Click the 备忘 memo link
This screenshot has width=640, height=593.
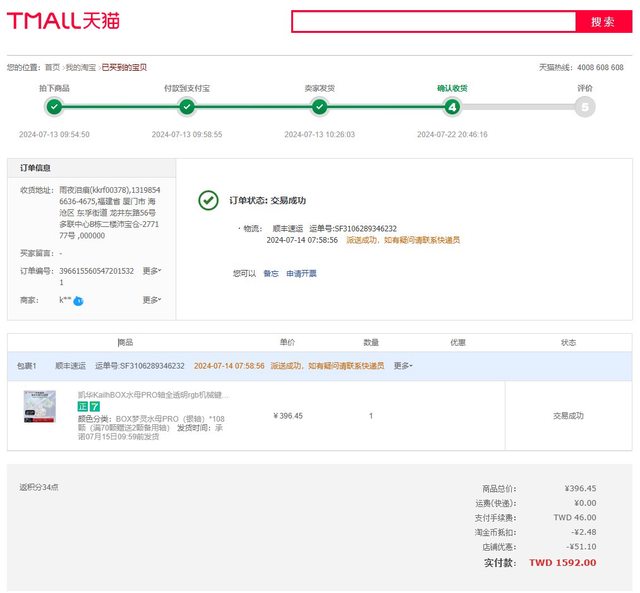[271, 273]
